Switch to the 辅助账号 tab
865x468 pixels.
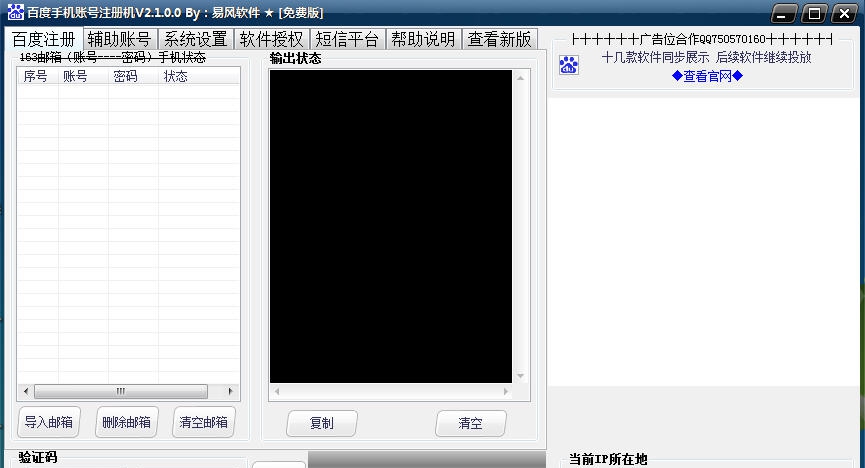coord(120,39)
